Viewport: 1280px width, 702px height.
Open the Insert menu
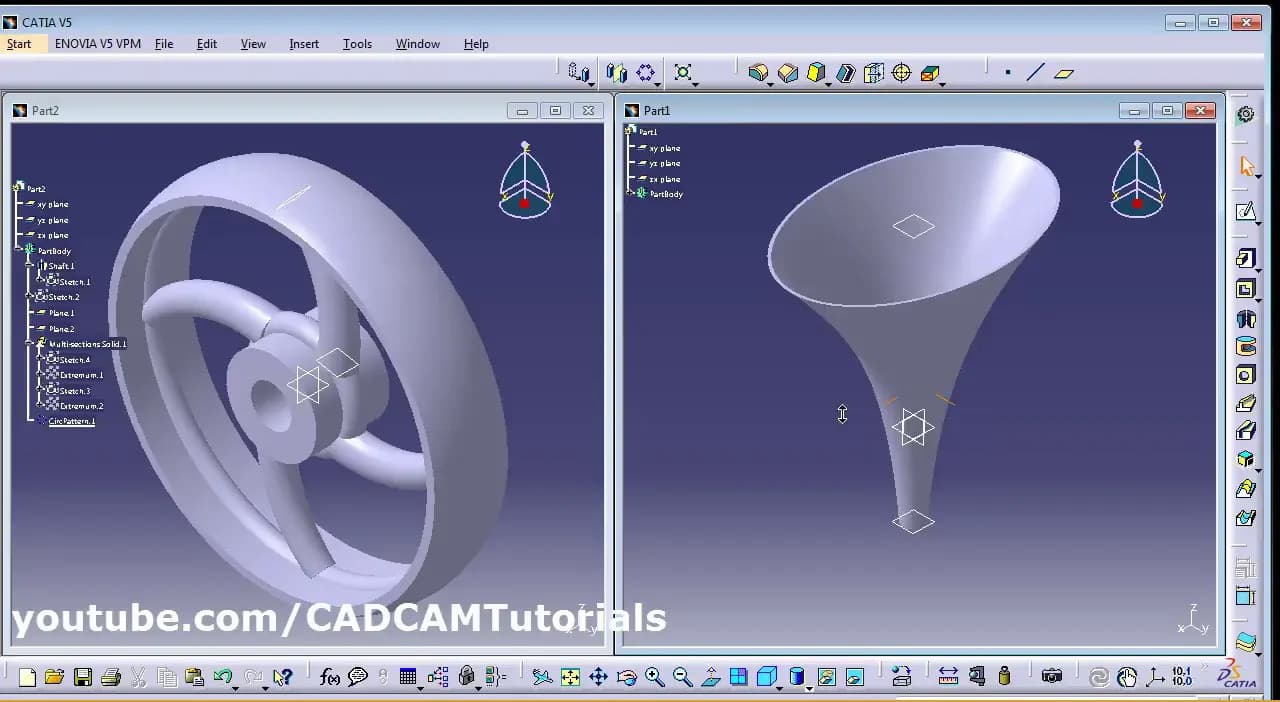click(x=304, y=44)
